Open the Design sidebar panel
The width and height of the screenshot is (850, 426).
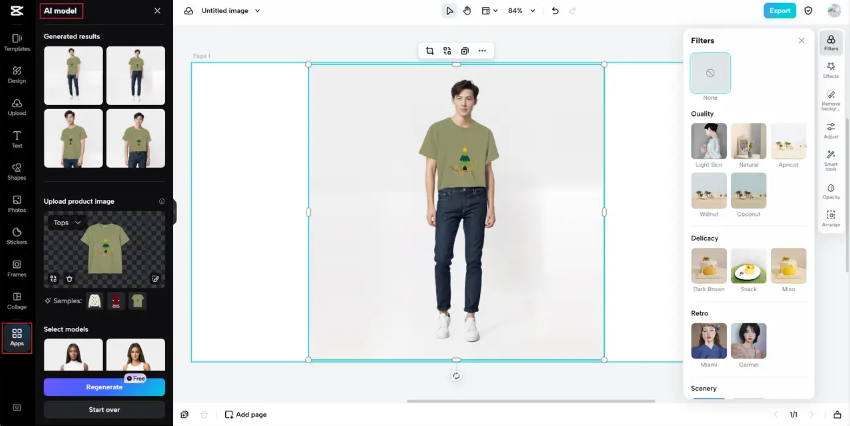click(17, 75)
